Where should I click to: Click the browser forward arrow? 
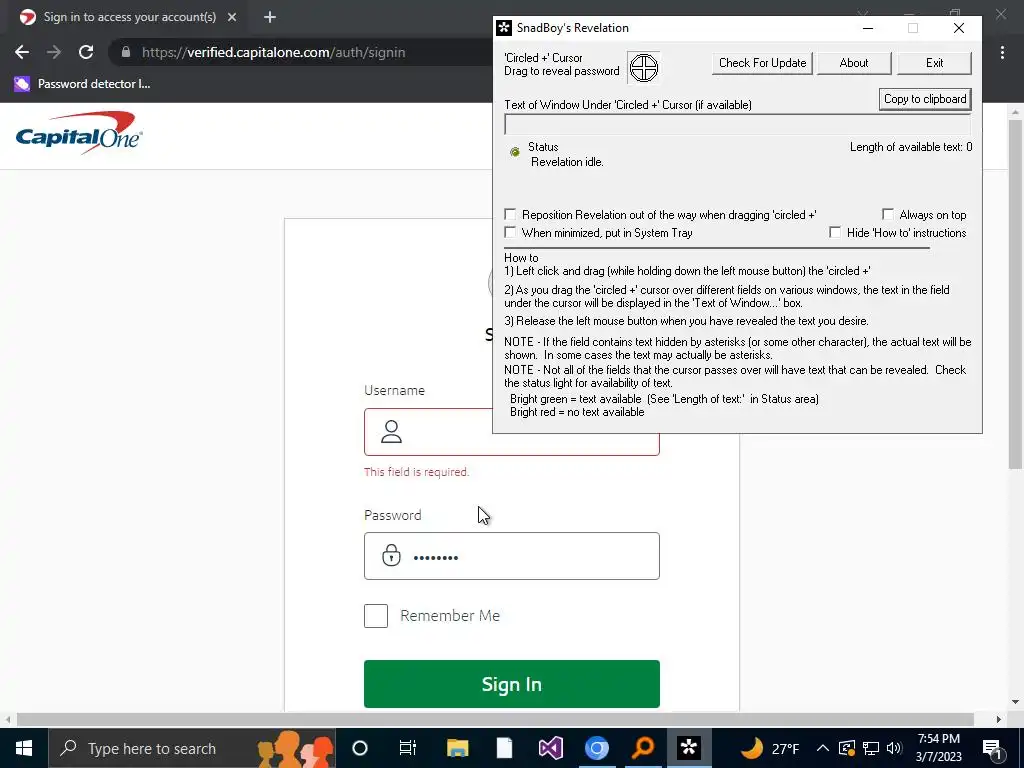[54, 52]
